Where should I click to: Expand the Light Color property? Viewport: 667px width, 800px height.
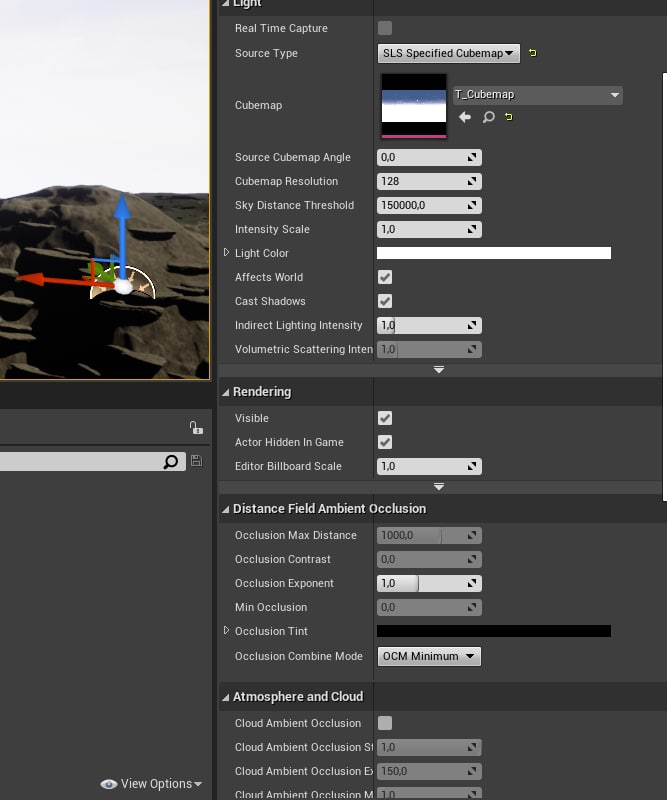[227, 253]
